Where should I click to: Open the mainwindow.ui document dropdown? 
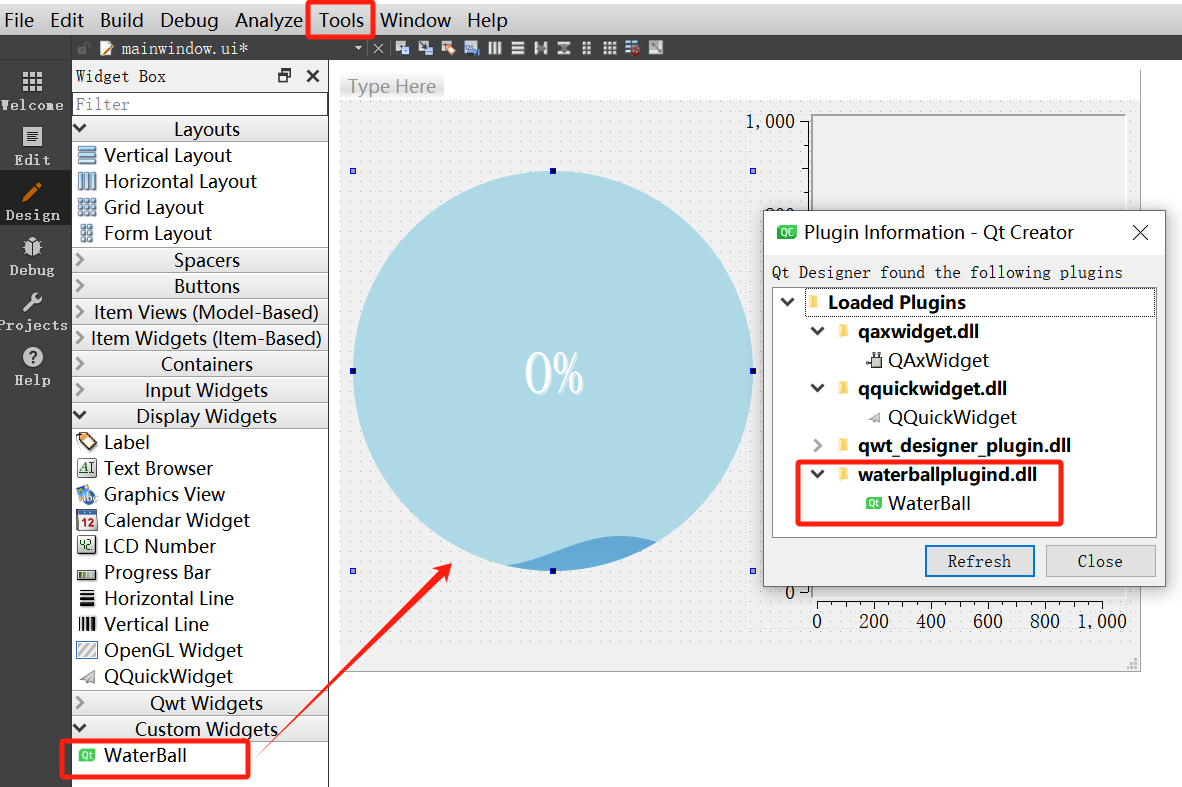click(x=358, y=49)
